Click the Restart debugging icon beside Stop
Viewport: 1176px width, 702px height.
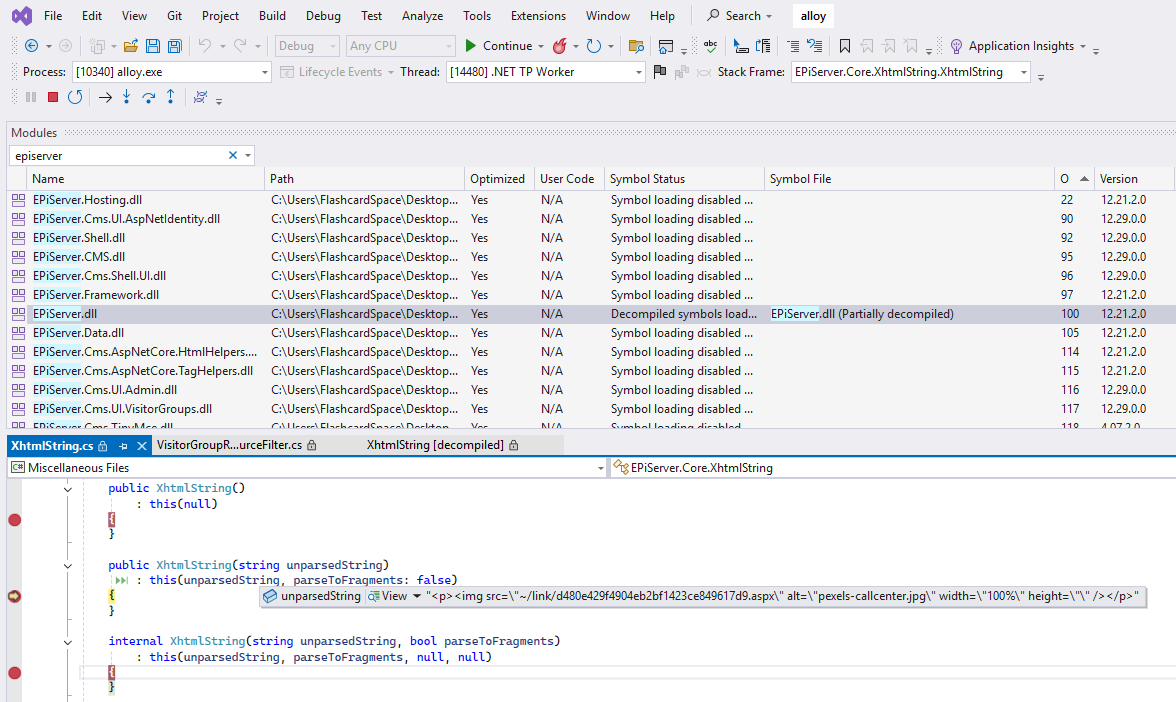75,97
